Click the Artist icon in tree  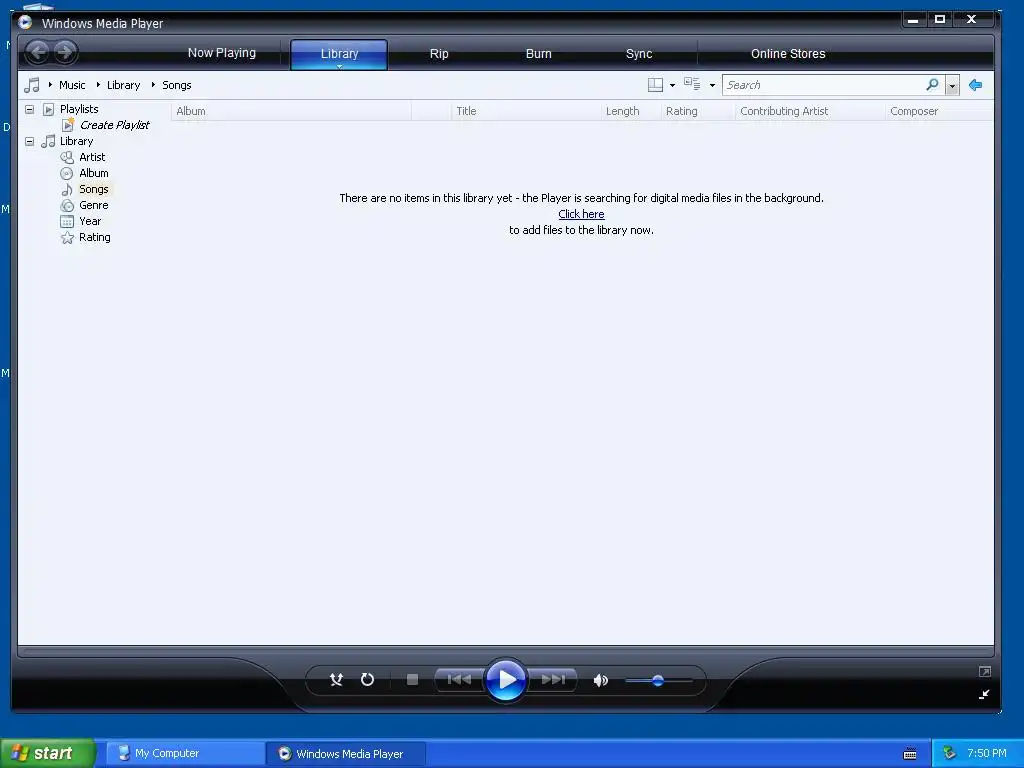pyautogui.click(x=67, y=157)
